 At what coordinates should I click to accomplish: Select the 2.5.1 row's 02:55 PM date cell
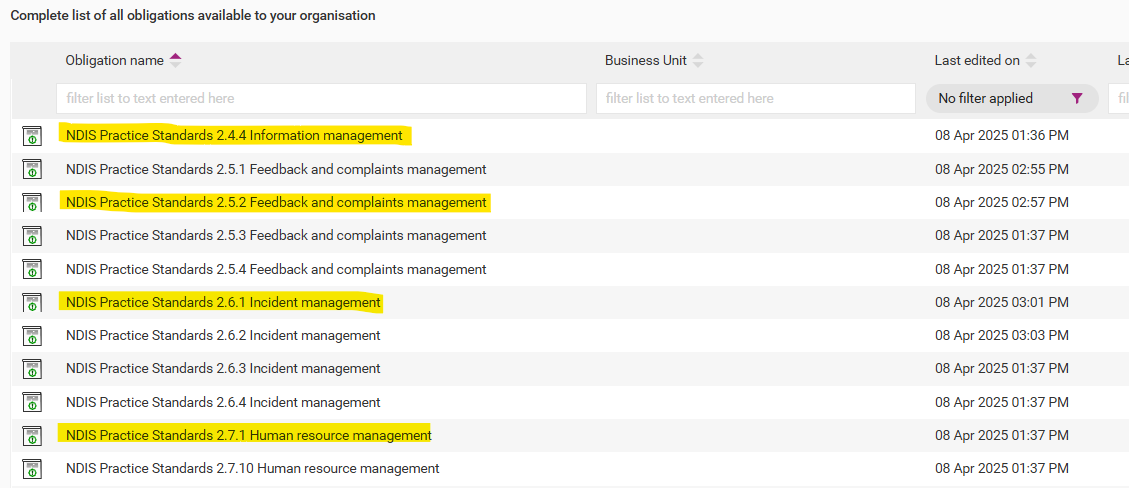point(1002,169)
